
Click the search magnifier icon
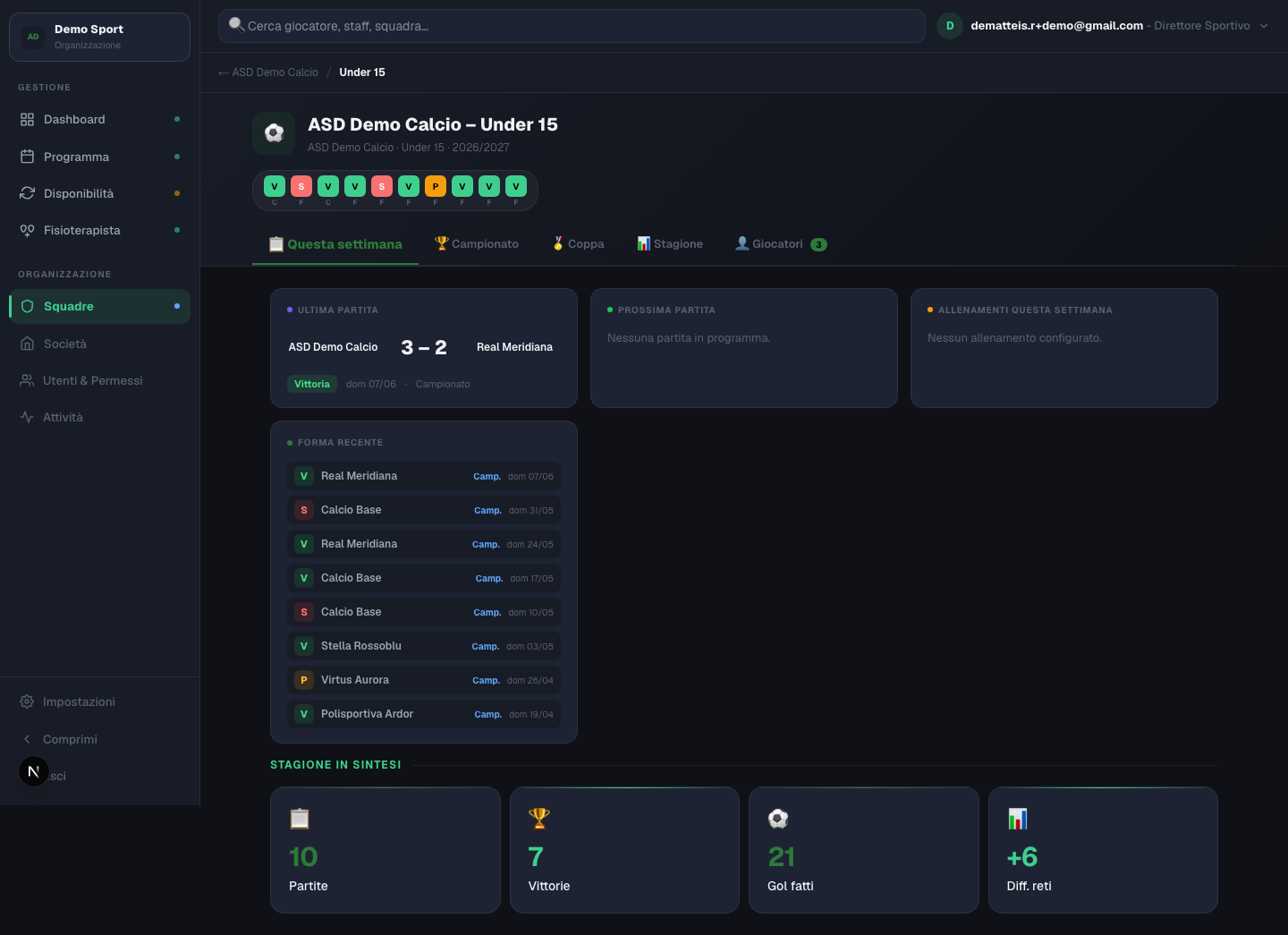point(236,25)
